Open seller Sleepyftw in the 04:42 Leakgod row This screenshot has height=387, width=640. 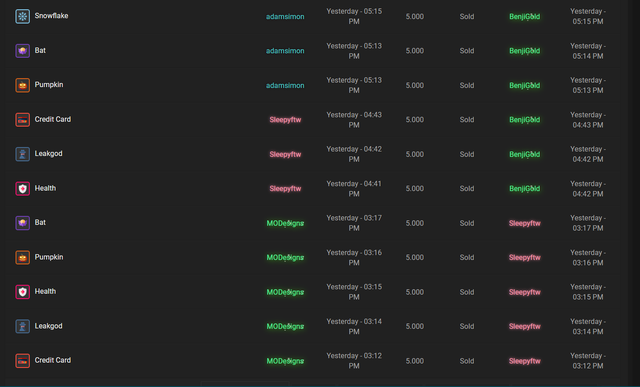[285, 154]
